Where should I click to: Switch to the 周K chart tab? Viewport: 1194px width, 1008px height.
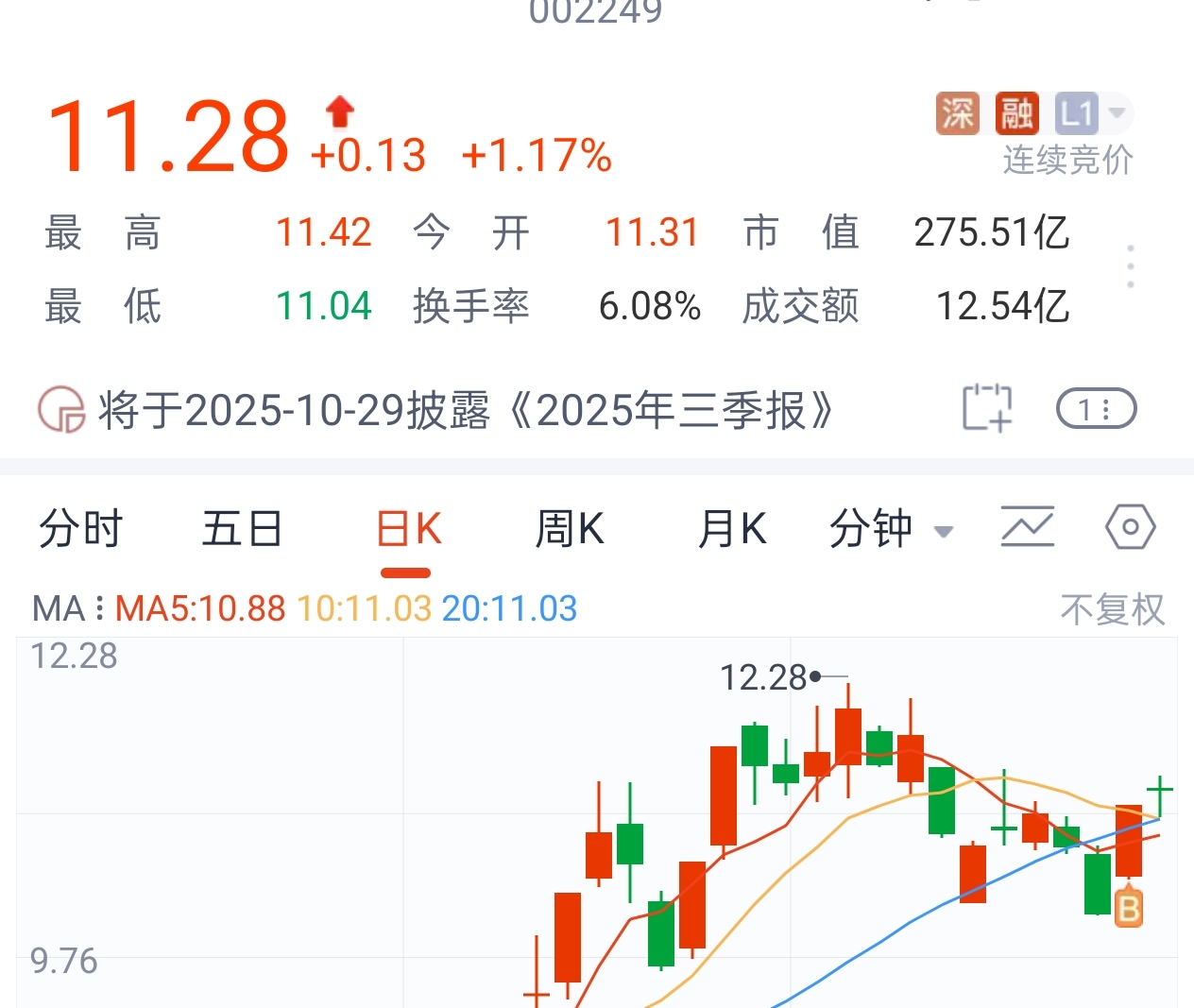coord(570,528)
